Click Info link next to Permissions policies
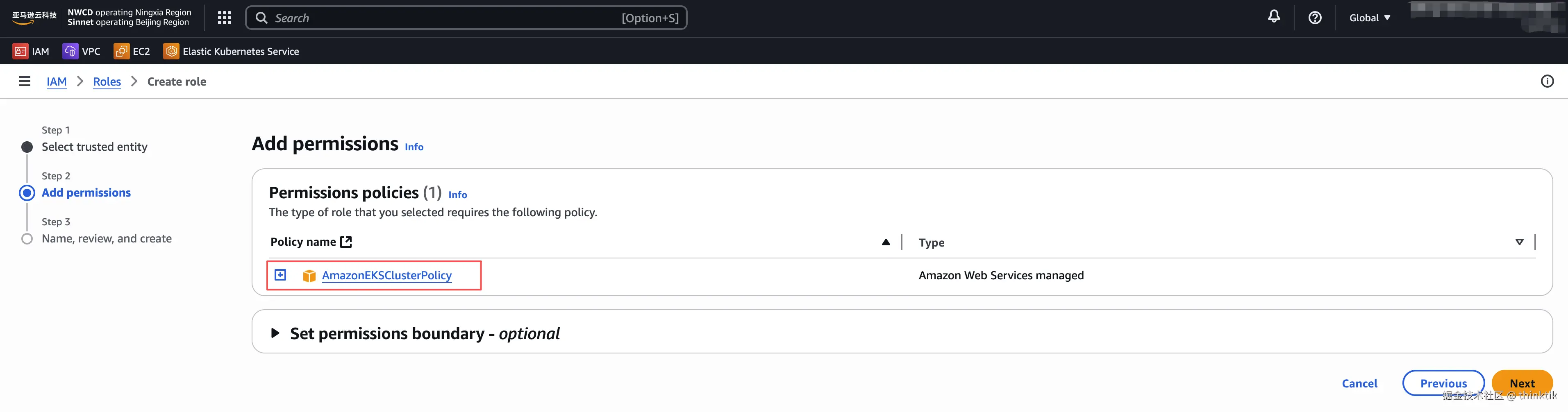 [458, 195]
